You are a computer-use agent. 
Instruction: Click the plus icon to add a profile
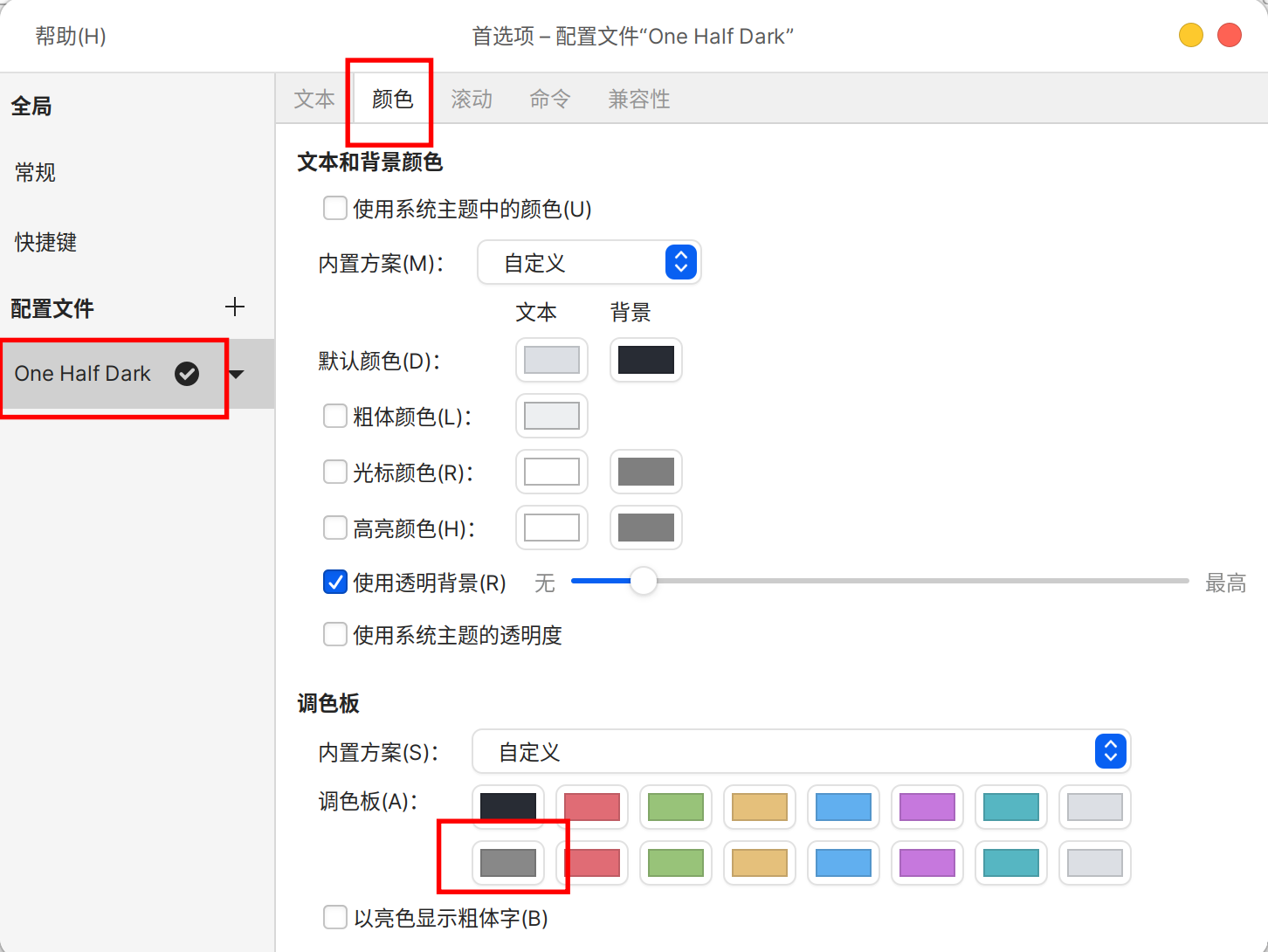235,307
